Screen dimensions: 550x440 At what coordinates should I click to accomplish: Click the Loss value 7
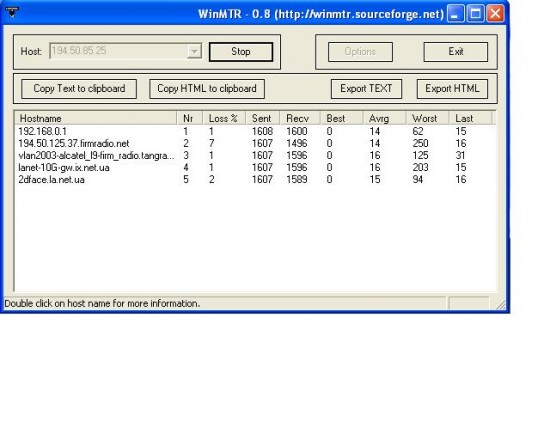point(212,143)
